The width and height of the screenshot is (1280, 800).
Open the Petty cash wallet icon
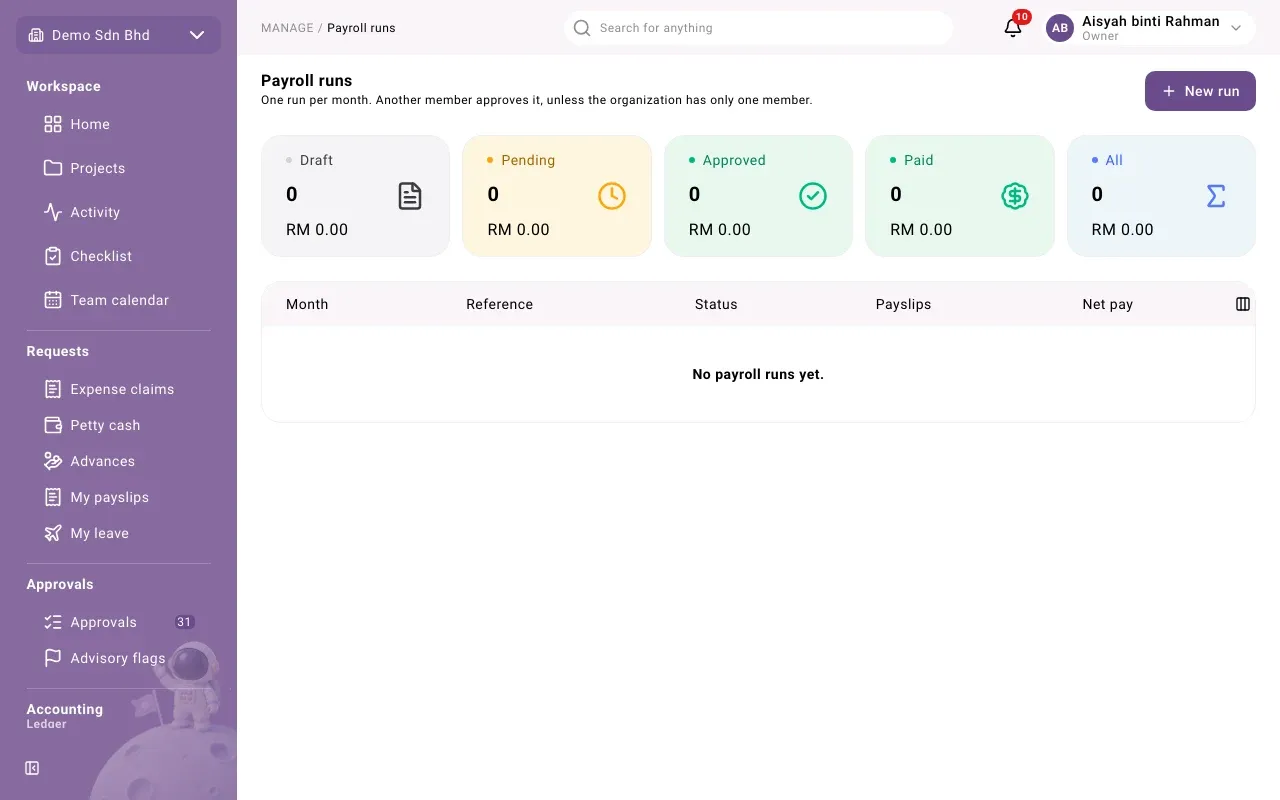coord(53,425)
